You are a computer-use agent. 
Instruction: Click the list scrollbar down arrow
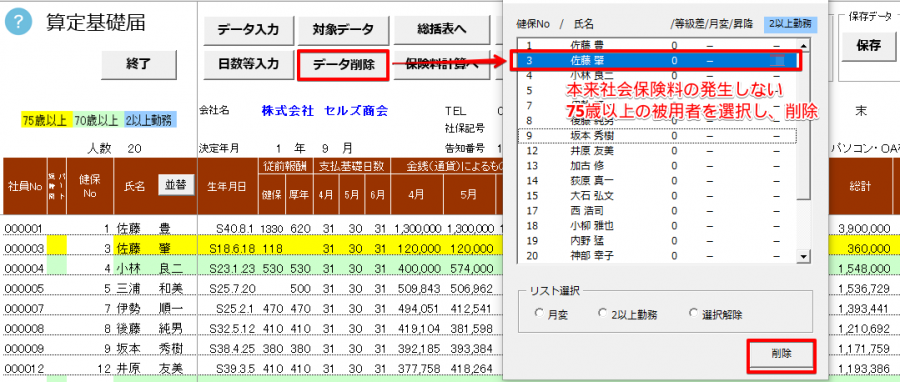[x=804, y=258]
